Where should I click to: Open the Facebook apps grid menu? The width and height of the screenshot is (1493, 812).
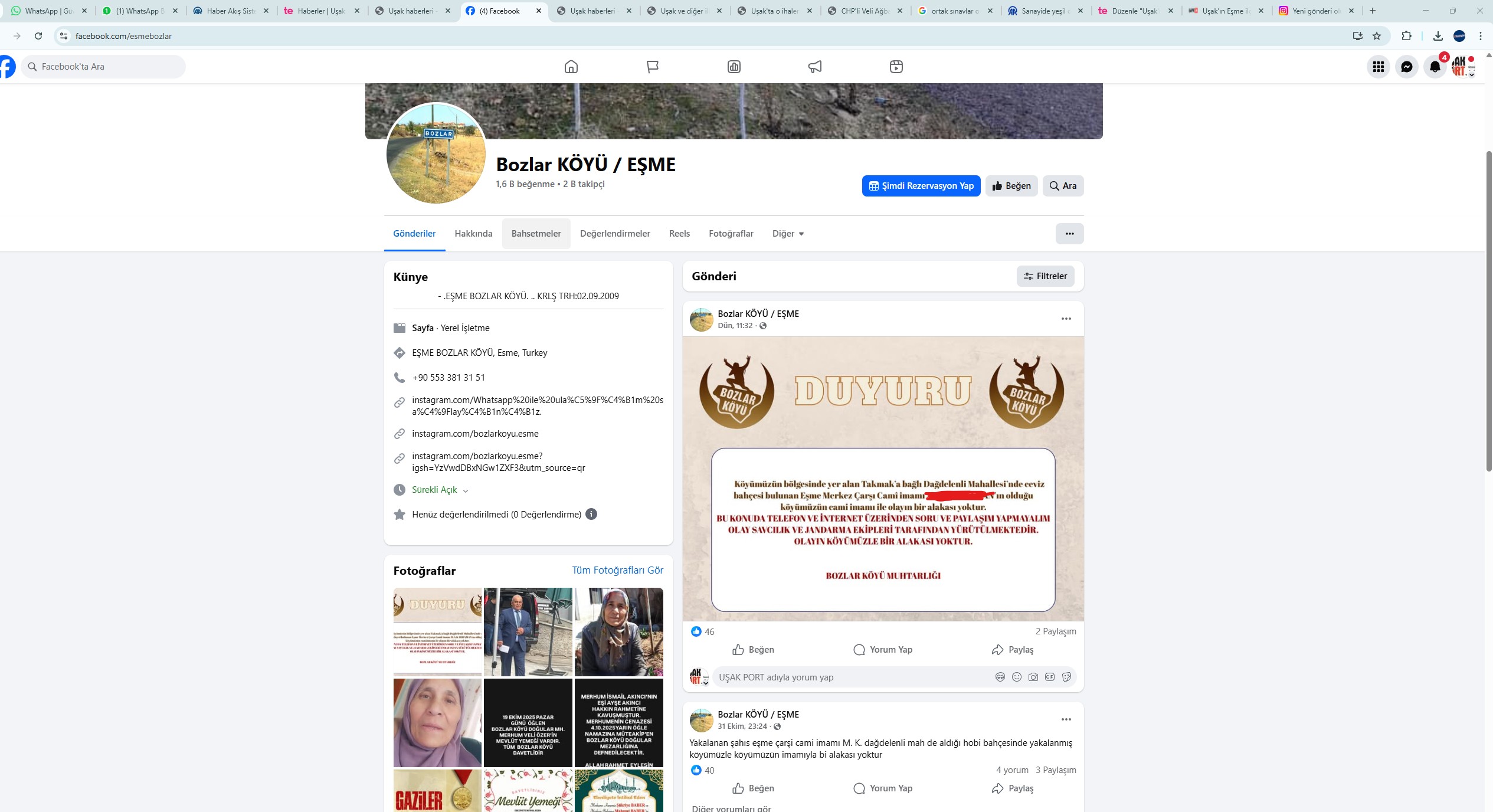tap(1379, 67)
